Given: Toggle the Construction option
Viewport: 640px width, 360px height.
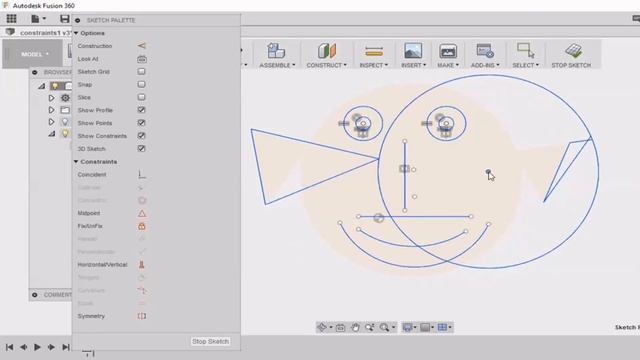Looking at the screenshot, I should 142,46.
